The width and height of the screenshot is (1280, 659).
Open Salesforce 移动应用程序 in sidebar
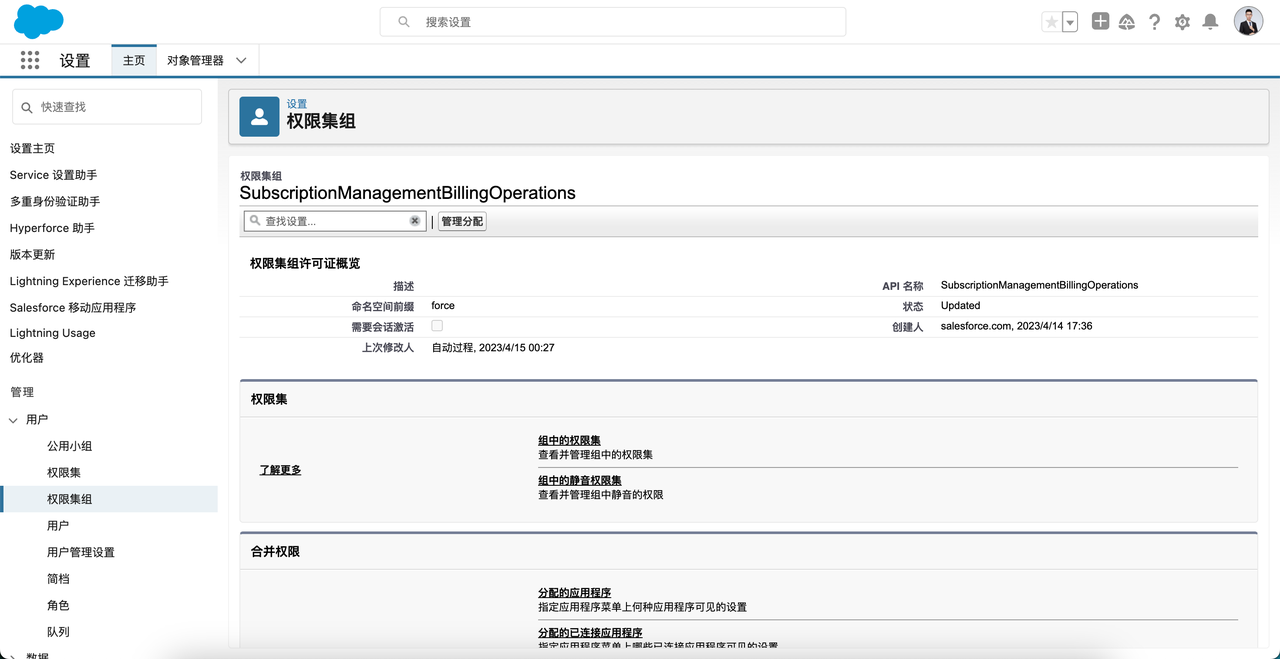pyautogui.click(x=73, y=307)
